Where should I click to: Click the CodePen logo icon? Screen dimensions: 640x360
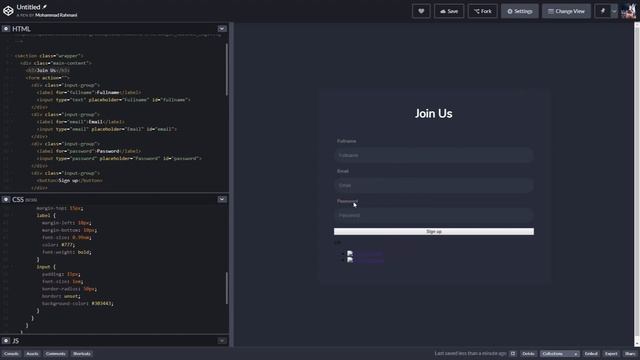(x=8, y=11)
